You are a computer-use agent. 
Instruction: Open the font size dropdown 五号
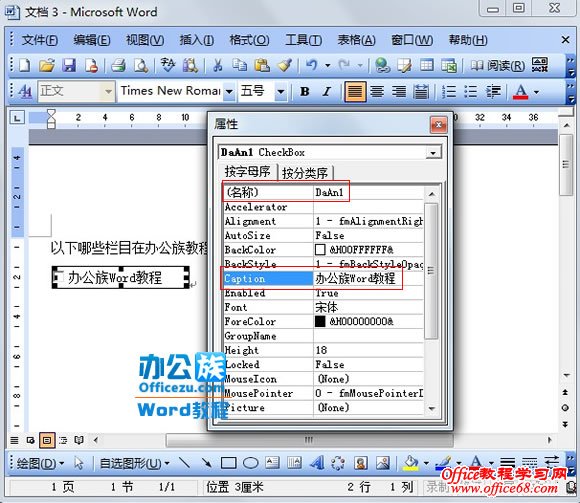[x=281, y=91]
